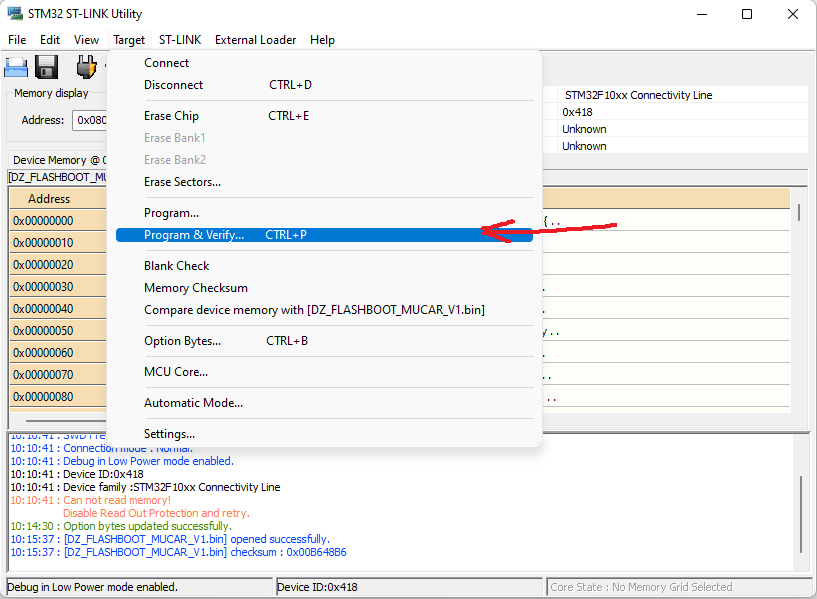Click the Device ID:0x418 status bar entry
817x599 pixels.
(410, 587)
